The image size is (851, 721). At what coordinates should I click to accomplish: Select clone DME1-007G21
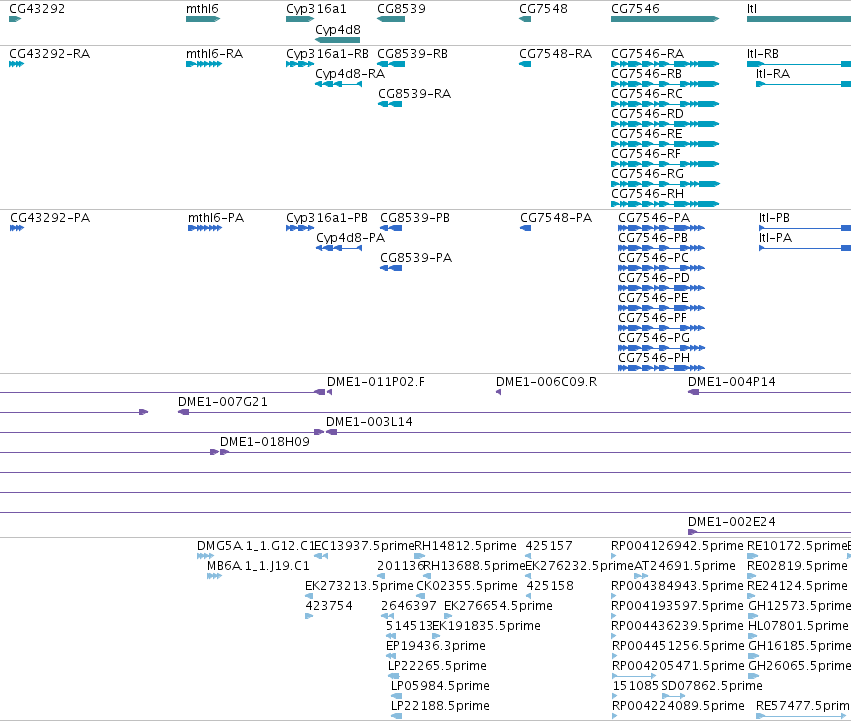(x=514, y=412)
